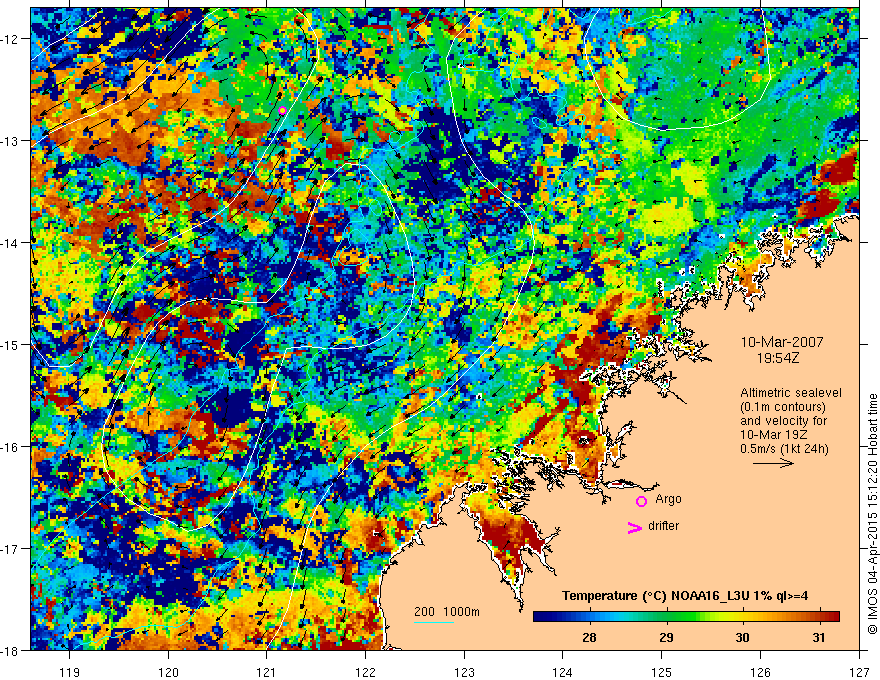Click the '127' longitude axis label
Image resolution: width=880 pixels, height=680 pixels.
click(859, 672)
